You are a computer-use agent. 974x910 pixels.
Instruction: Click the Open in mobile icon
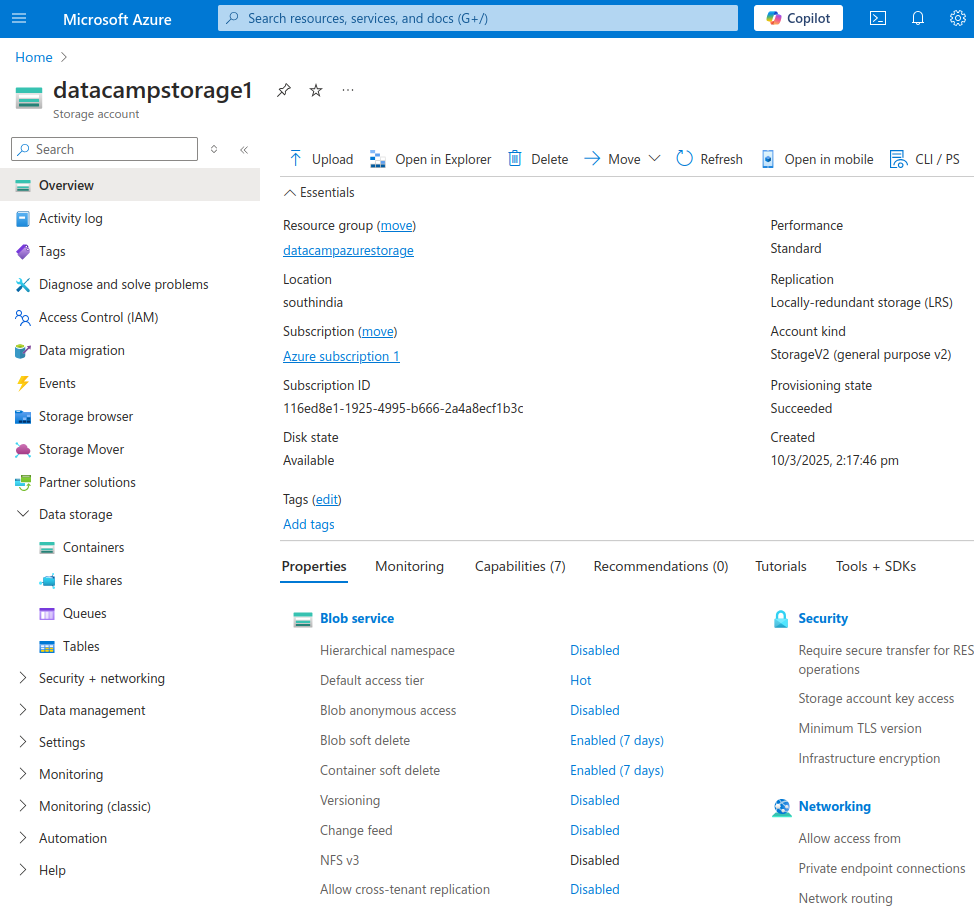pyautogui.click(x=768, y=159)
